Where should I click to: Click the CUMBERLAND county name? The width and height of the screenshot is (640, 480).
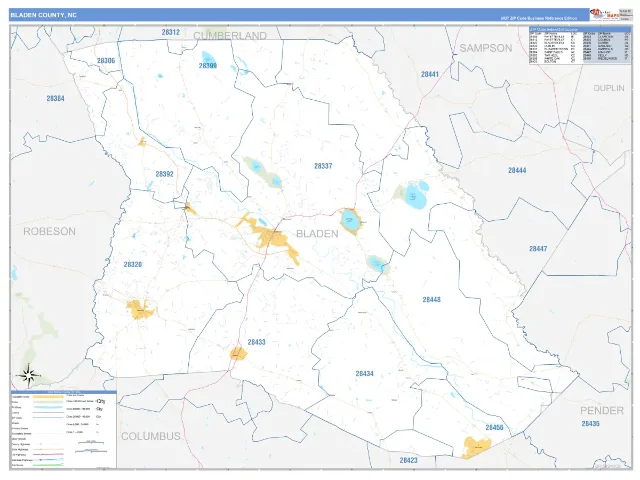coord(230,36)
